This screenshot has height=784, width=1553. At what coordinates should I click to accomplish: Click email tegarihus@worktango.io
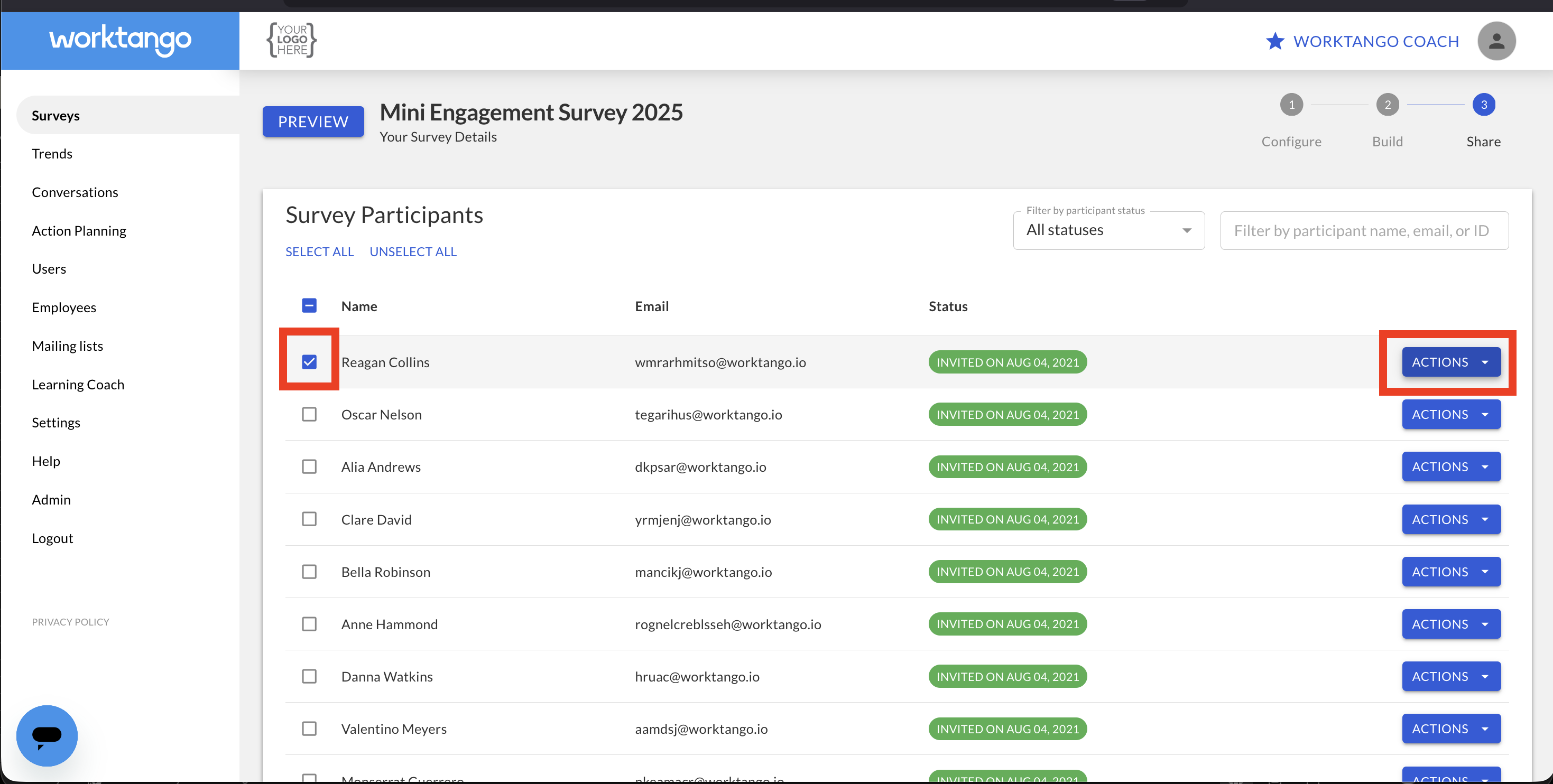point(708,415)
